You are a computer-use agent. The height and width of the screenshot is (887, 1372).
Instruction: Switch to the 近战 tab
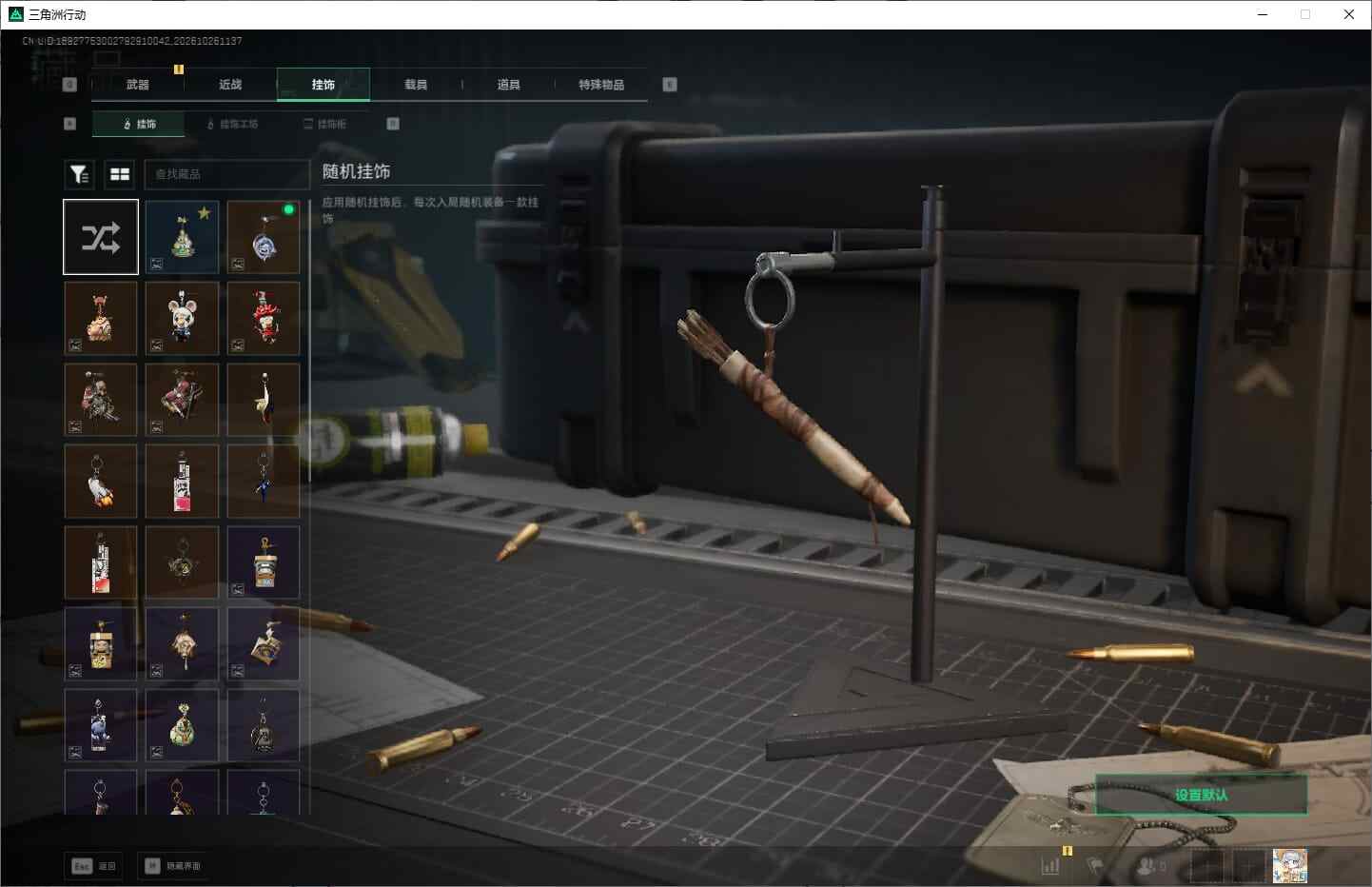[x=230, y=85]
